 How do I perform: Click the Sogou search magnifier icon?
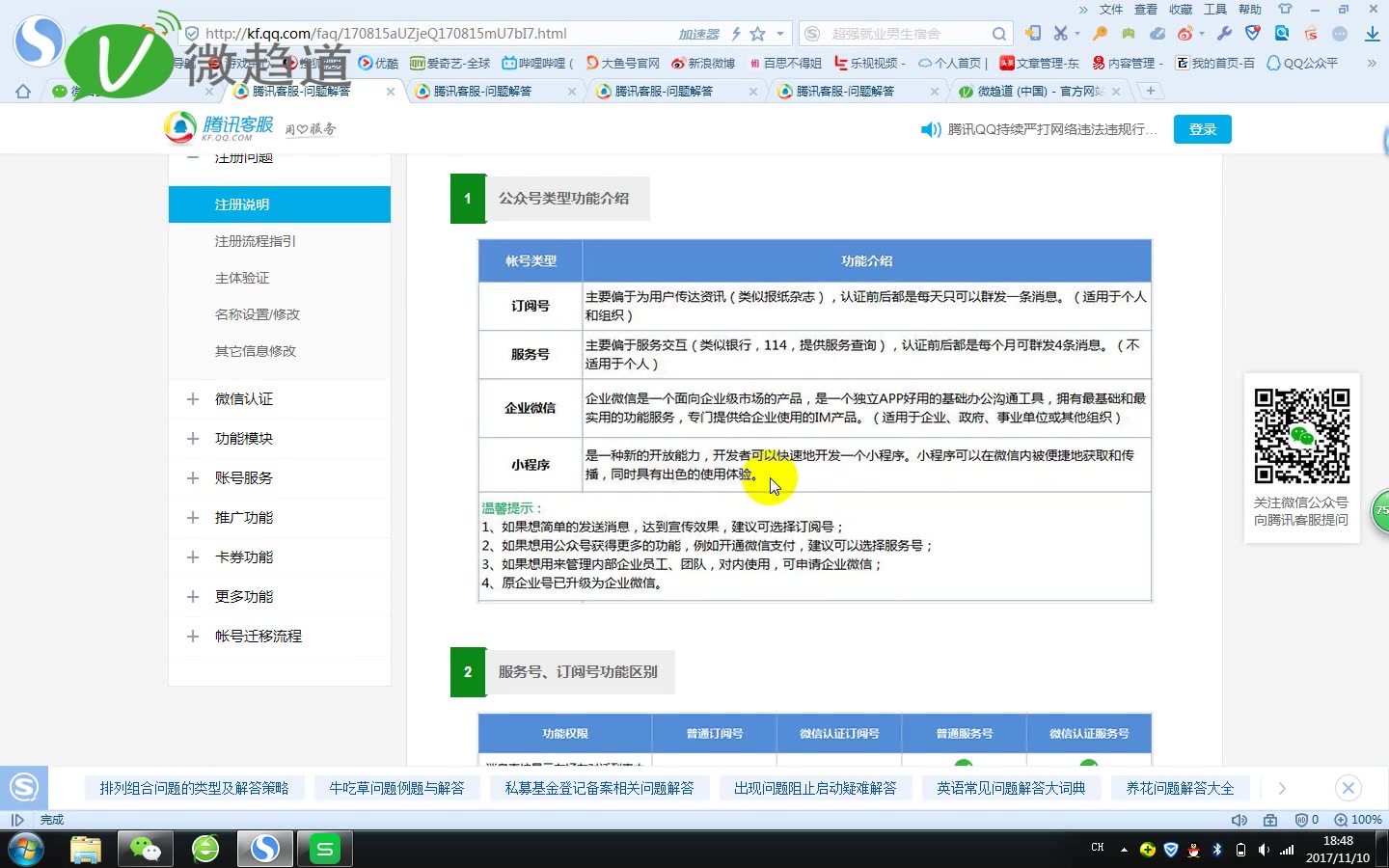pos(999,34)
